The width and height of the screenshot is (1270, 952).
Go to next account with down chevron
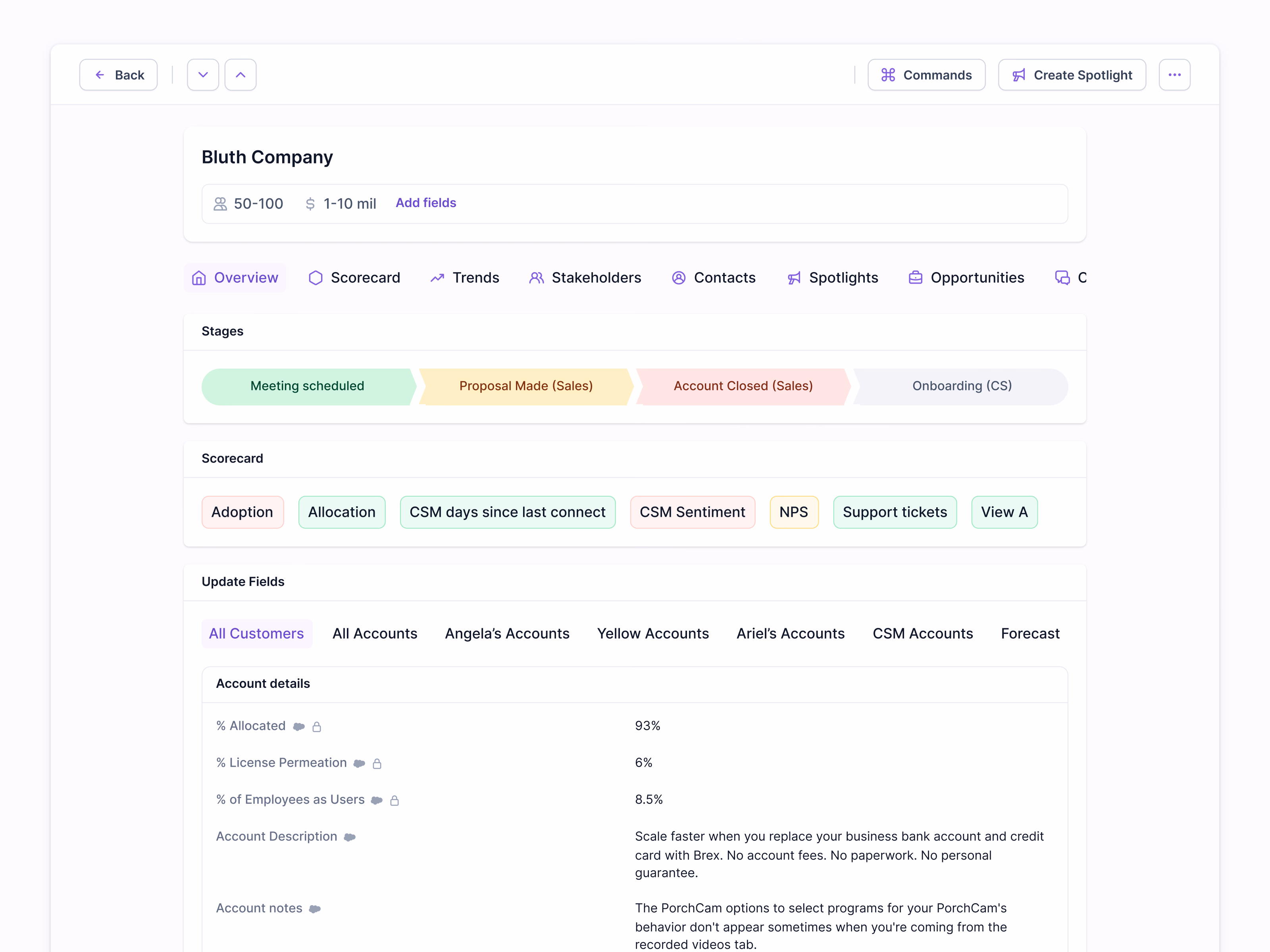tap(203, 75)
